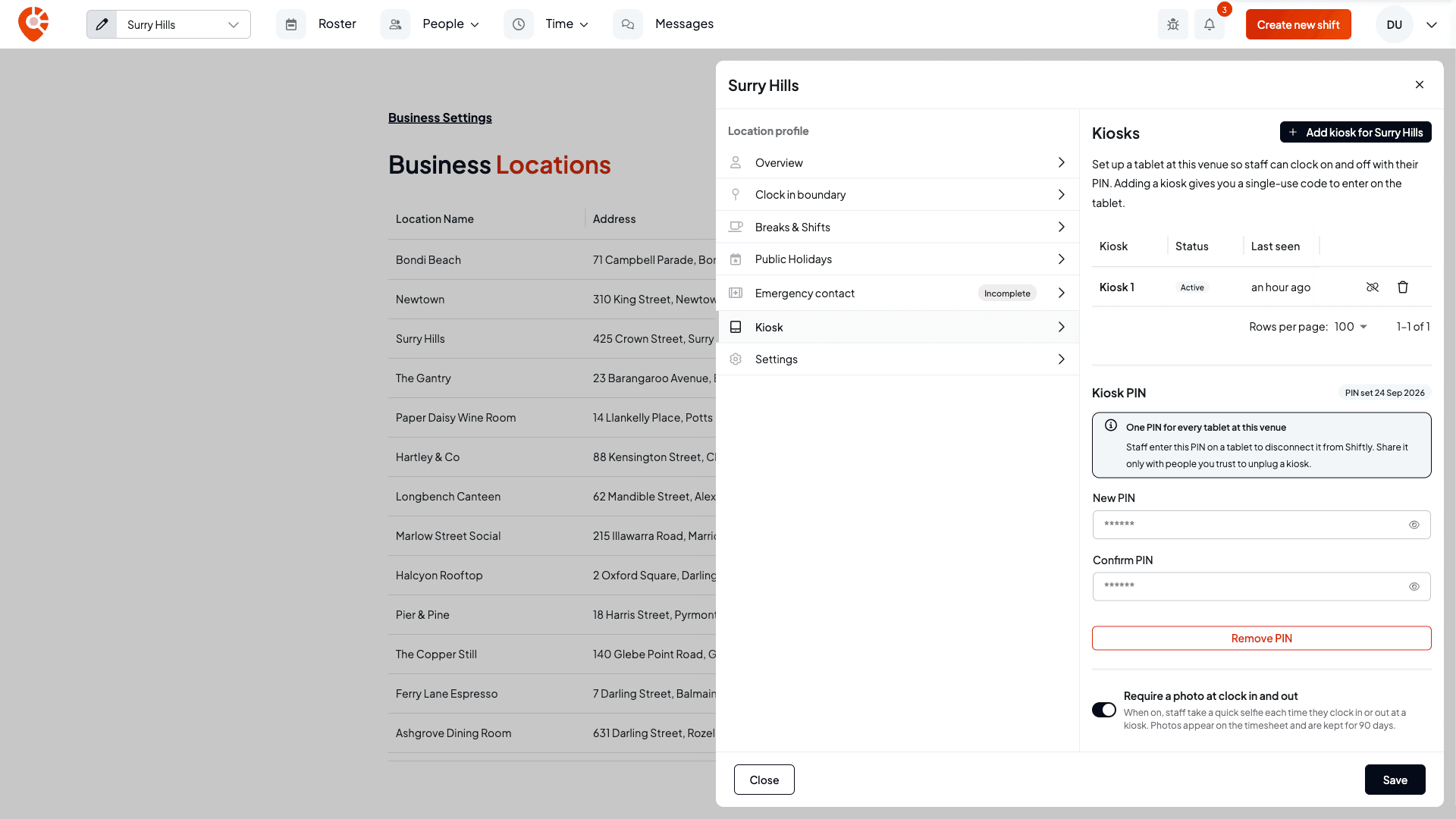Show New PIN using eye icon
The height and width of the screenshot is (819, 1456).
1414,525
